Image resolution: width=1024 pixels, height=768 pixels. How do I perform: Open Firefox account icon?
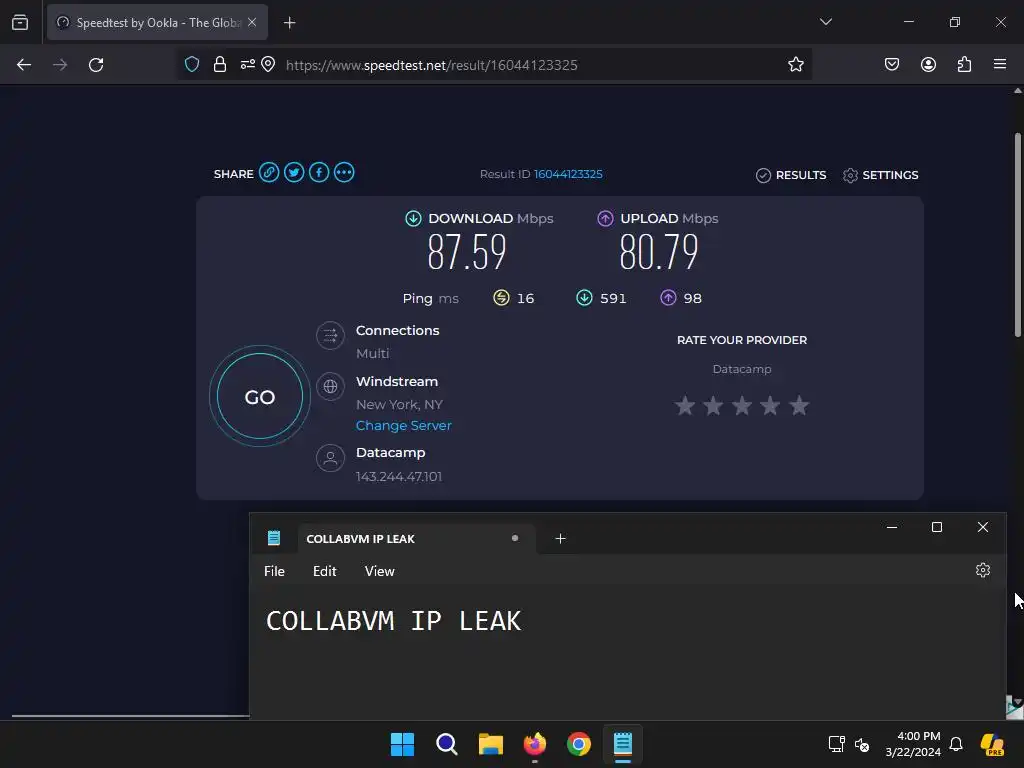click(929, 65)
